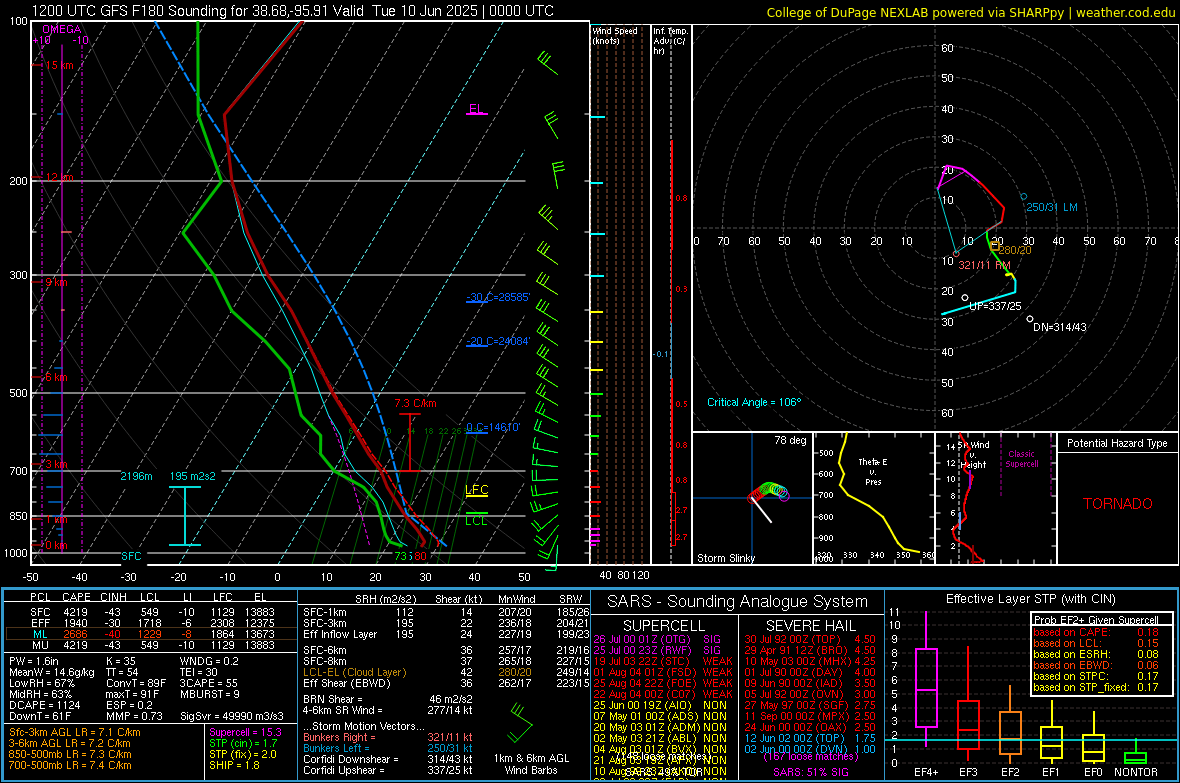Click the 0 C=14610' height label
The image size is (1180, 783).
(x=493, y=427)
